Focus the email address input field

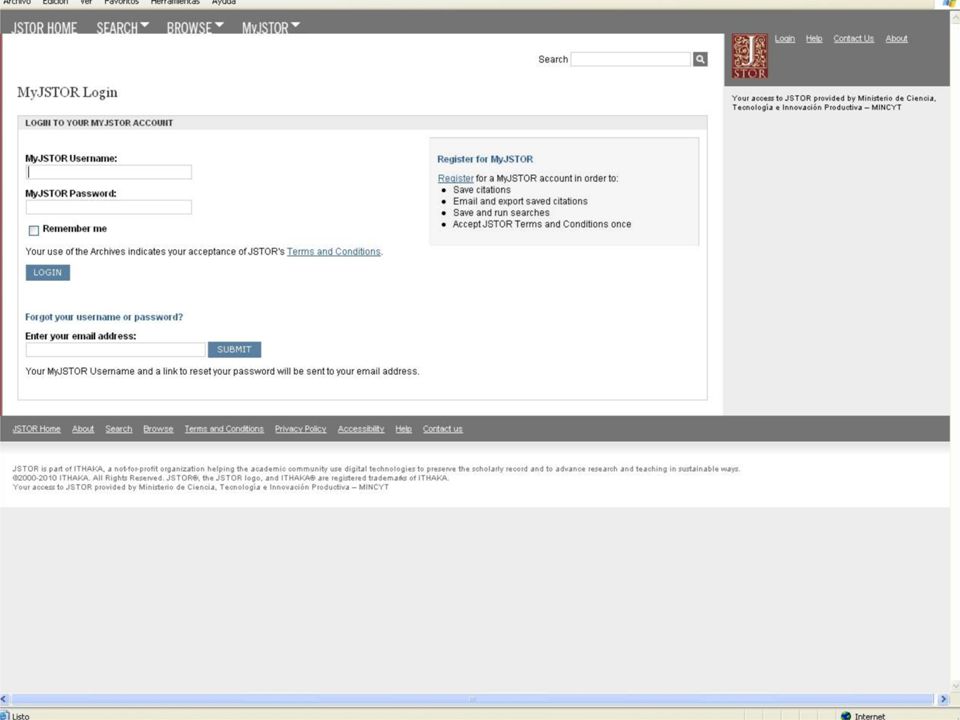[116, 350]
